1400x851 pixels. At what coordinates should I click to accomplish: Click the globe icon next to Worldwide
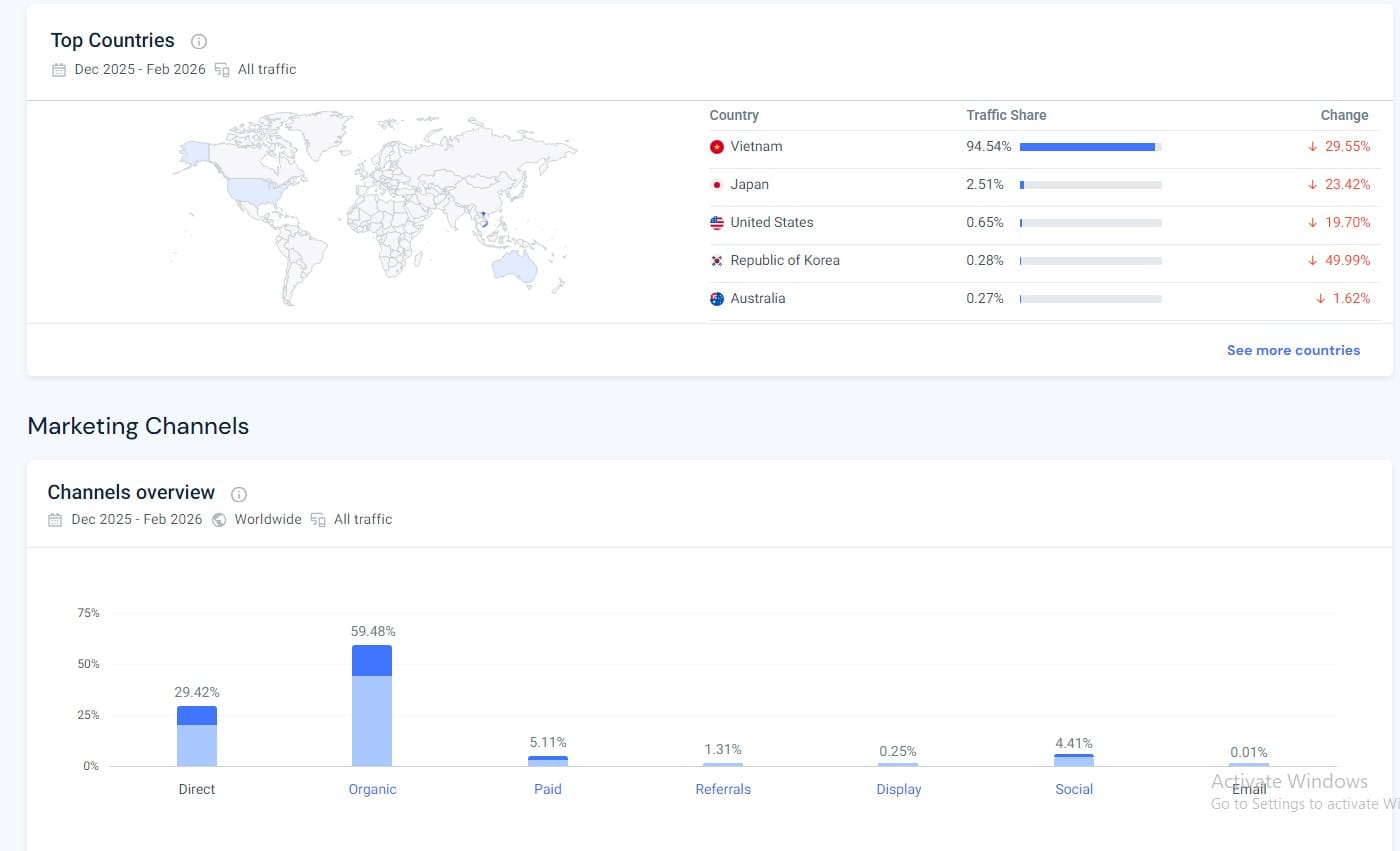click(219, 520)
